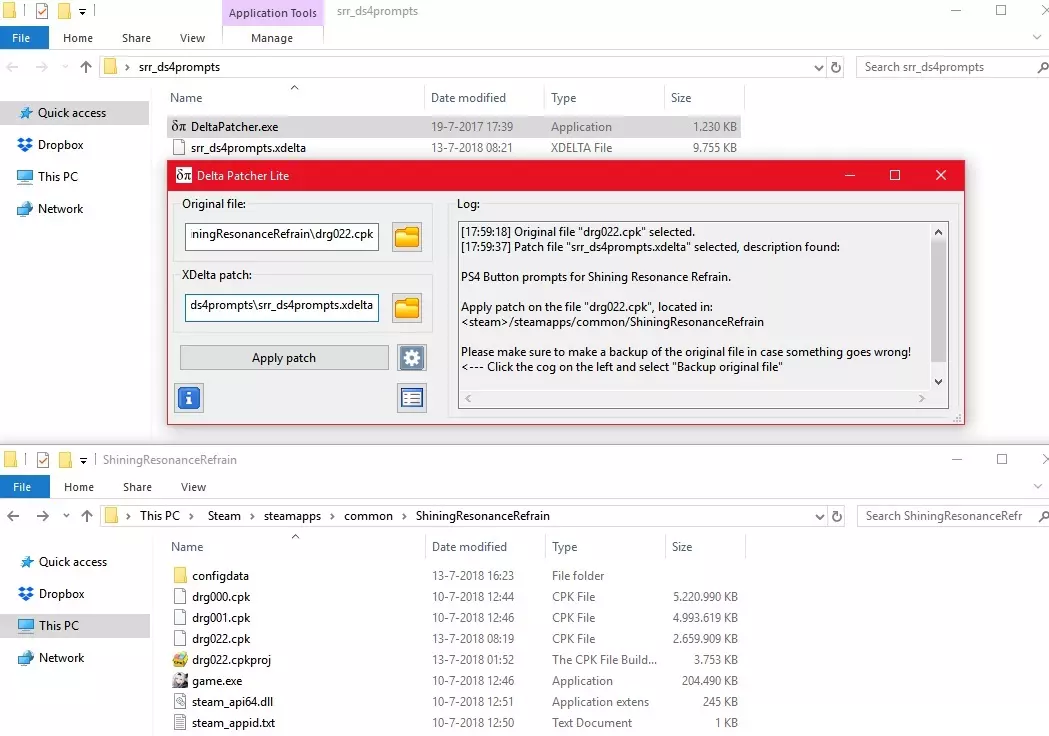The image size is (1049, 736).
Task: Select Quick access in top window sidebar
Action: coord(74,113)
